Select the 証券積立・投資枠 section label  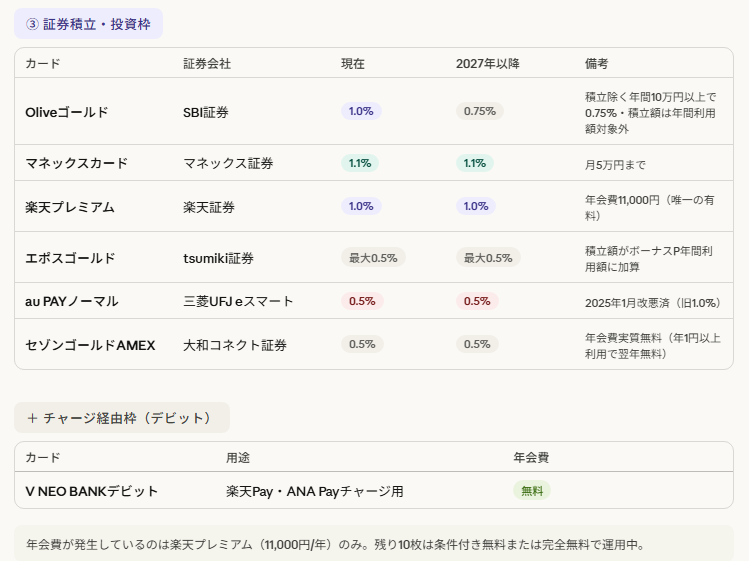pos(97,24)
